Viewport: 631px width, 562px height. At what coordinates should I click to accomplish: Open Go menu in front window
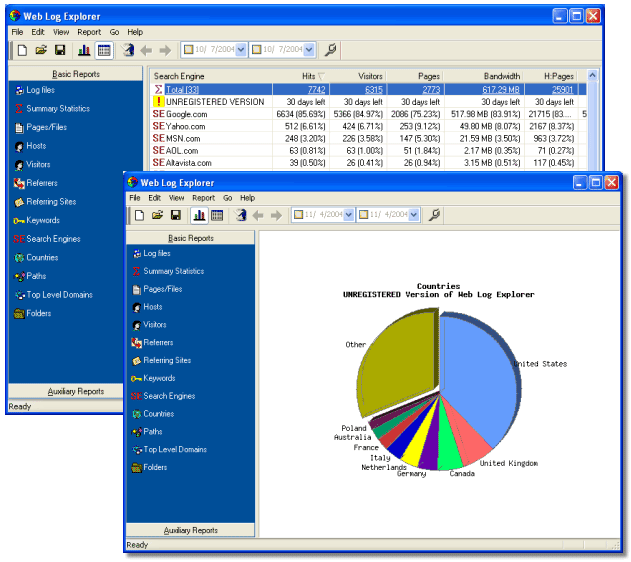[x=227, y=198]
